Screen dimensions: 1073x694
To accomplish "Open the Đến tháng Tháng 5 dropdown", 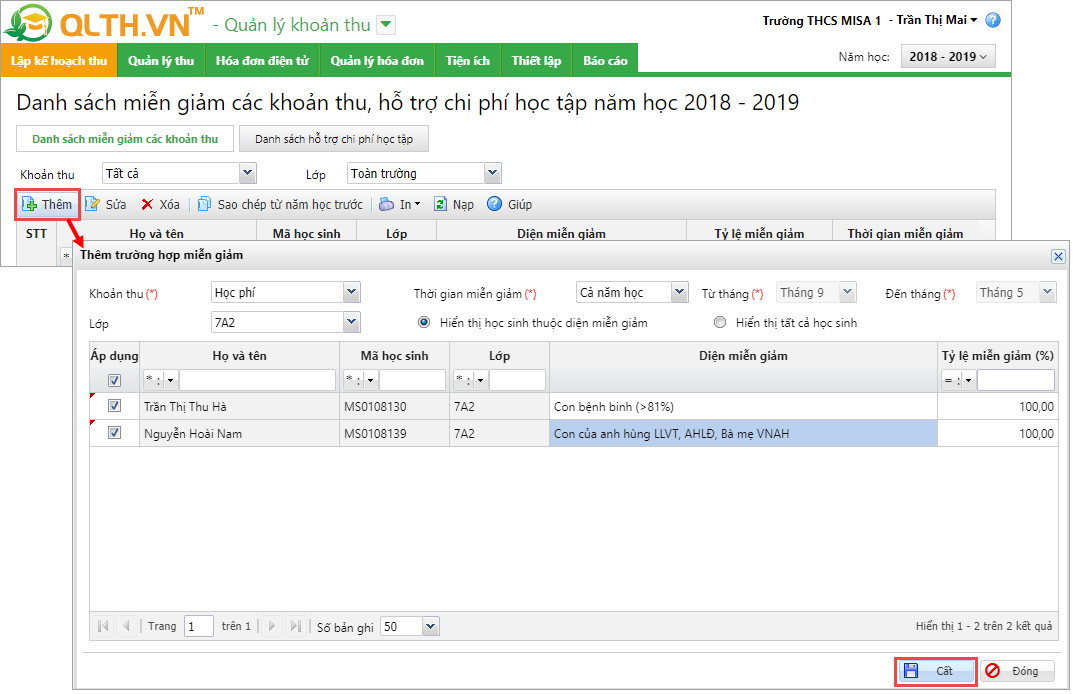I will pyautogui.click(x=1048, y=292).
